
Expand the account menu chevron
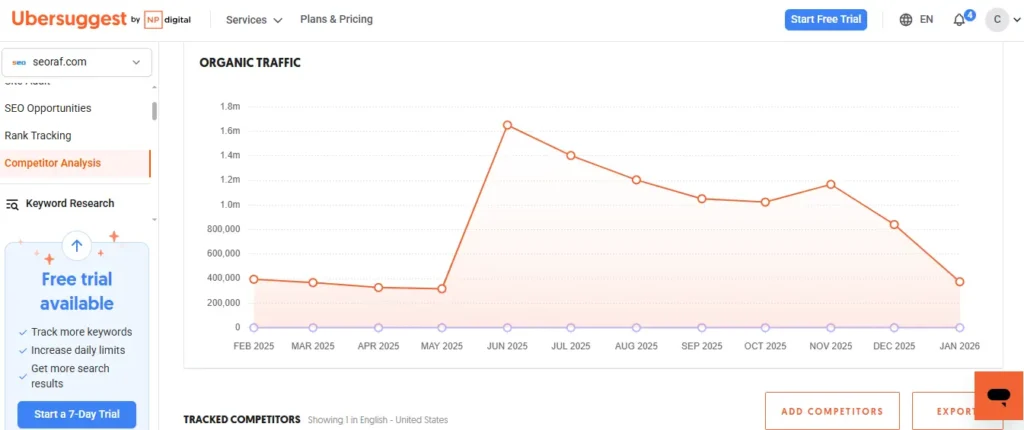coord(1016,20)
